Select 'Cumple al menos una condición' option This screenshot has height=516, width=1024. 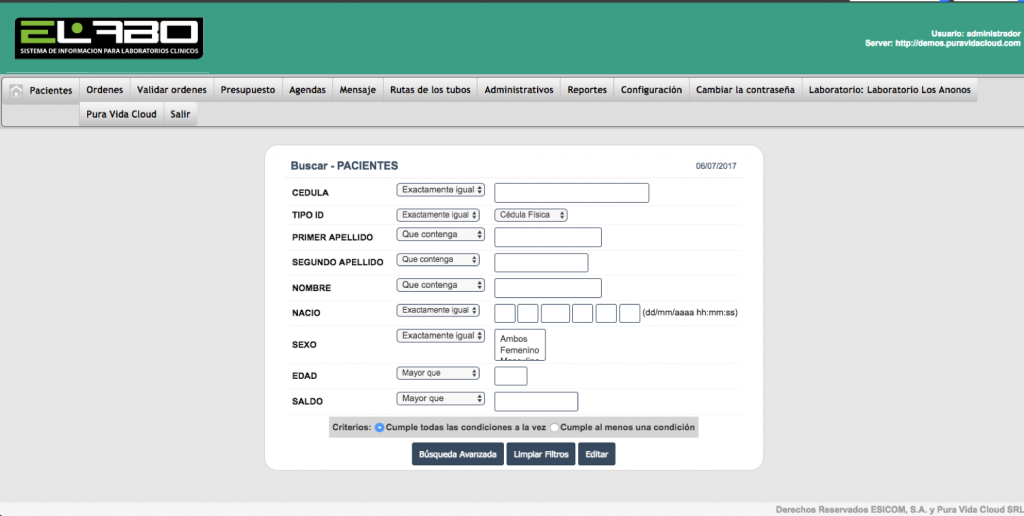554,428
